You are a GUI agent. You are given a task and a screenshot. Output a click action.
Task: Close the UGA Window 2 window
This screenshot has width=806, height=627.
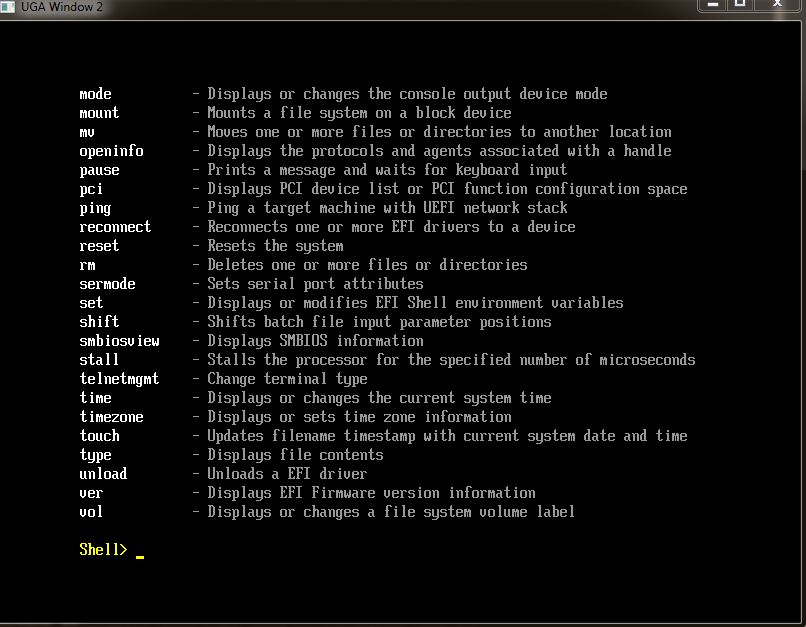tap(780, 4)
